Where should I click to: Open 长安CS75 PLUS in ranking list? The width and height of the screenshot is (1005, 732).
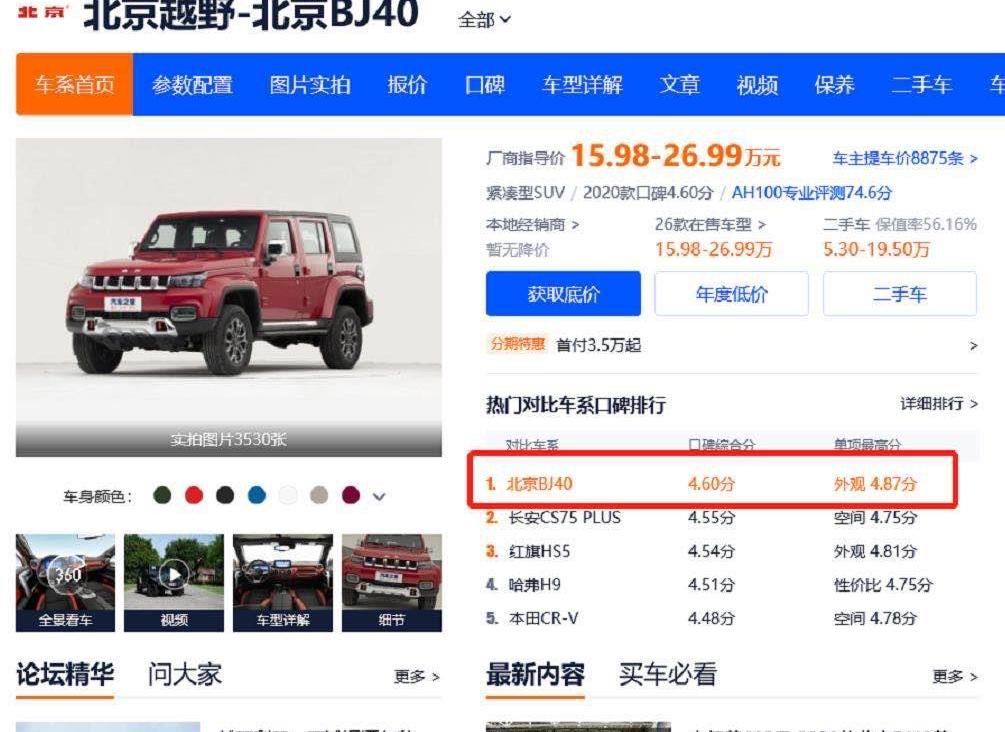click(564, 517)
